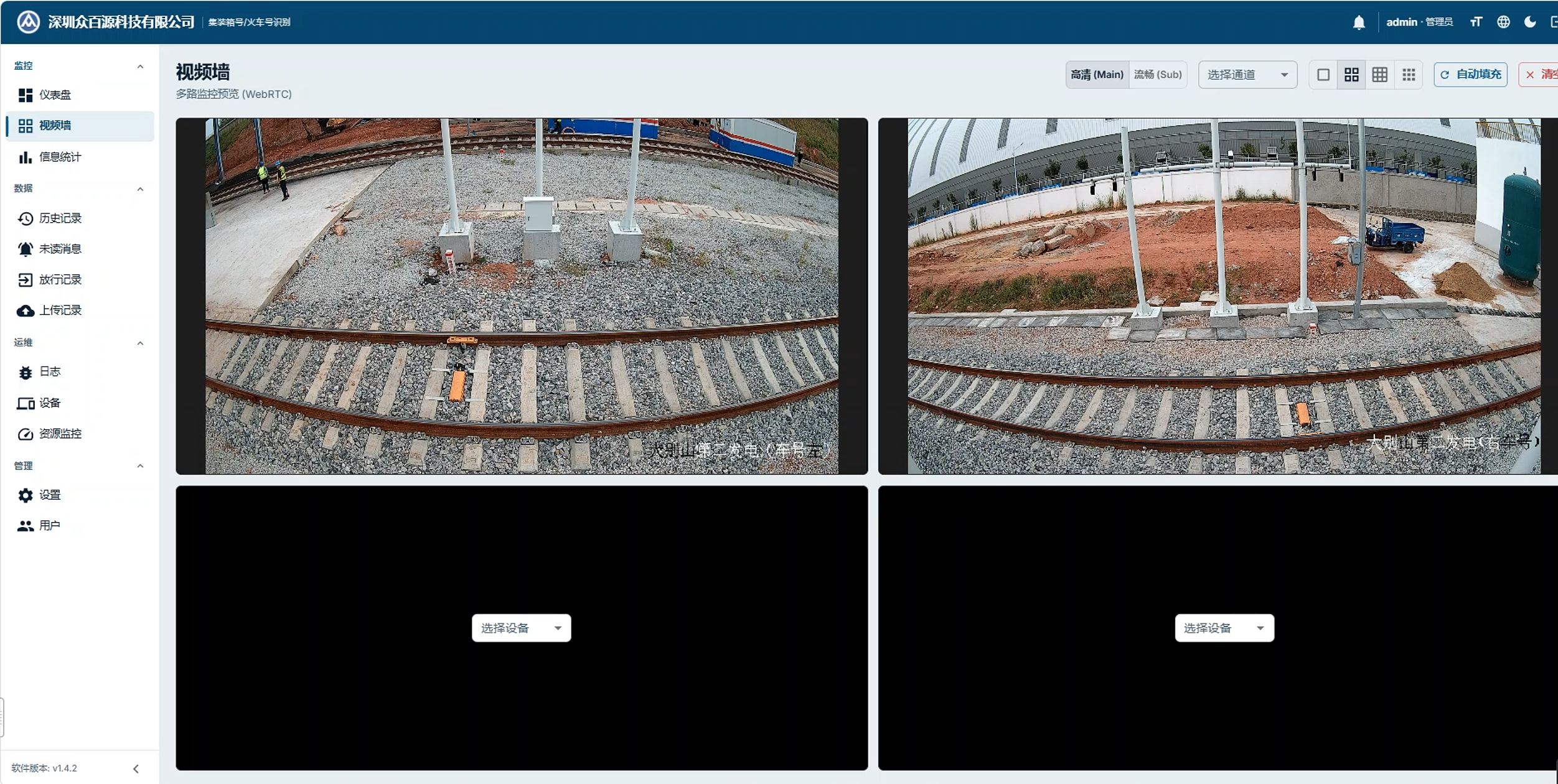Screen dimensions: 1558x784
Task: Click the 上传记录 cloud icon
Action: [25, 310]
